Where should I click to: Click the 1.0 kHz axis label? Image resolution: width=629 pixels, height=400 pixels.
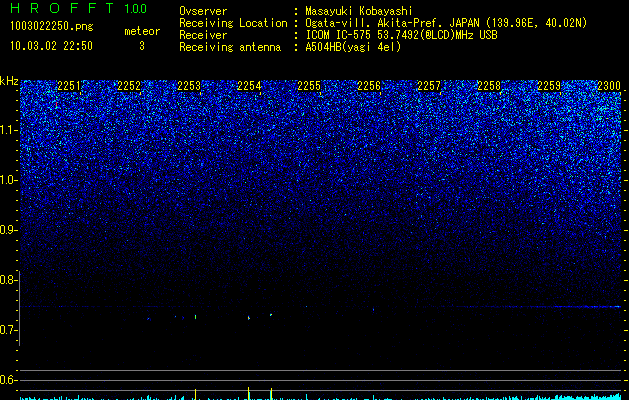coord(8,180)
